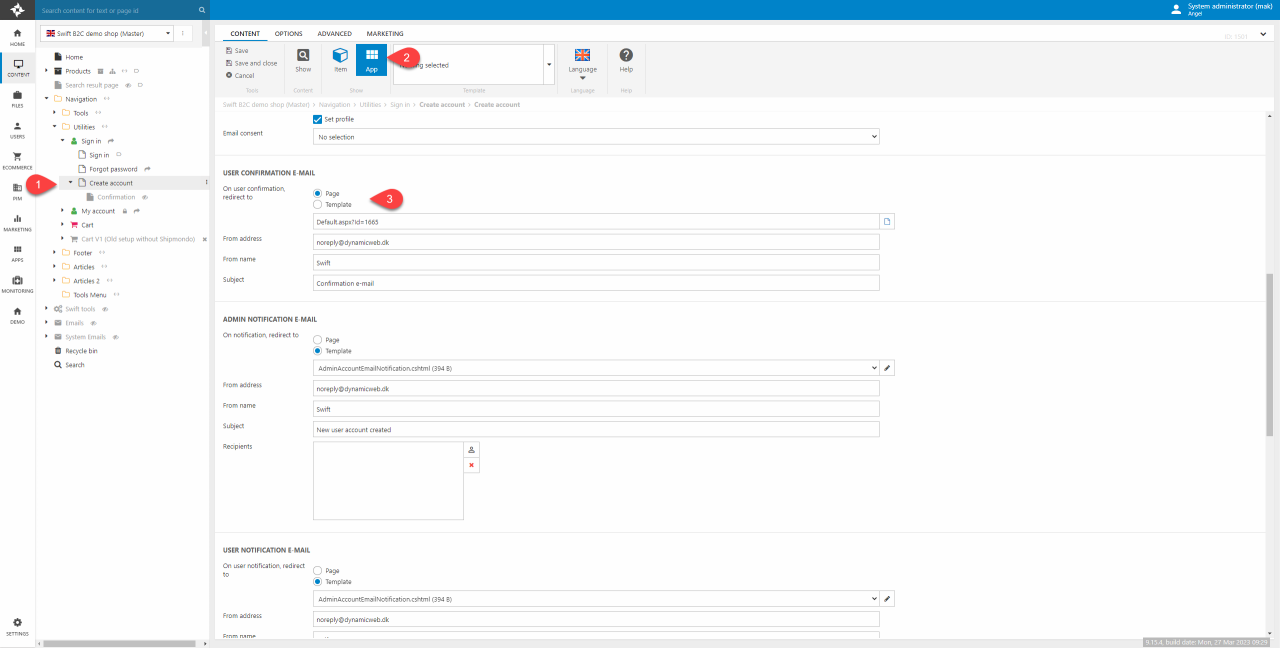Image resolution: width=1280 pixels, height=648 pixels.
Task: Expand the Footer tree node
Action: click(54, 253)
